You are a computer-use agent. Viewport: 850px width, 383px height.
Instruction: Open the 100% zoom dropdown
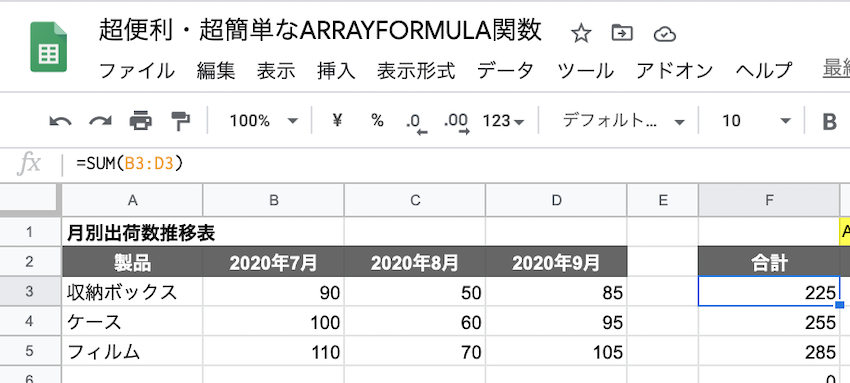coord(263,121)
